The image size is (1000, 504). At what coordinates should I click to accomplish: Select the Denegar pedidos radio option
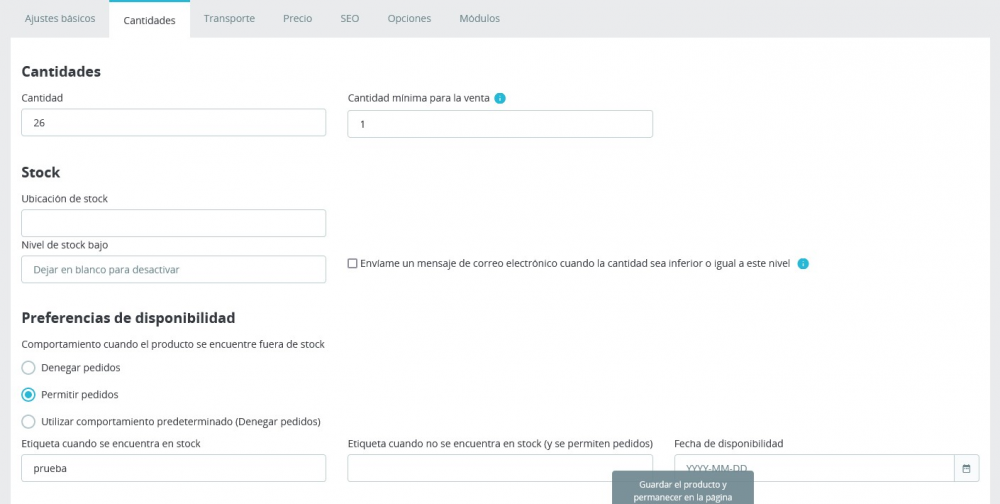tap(28, 368)
